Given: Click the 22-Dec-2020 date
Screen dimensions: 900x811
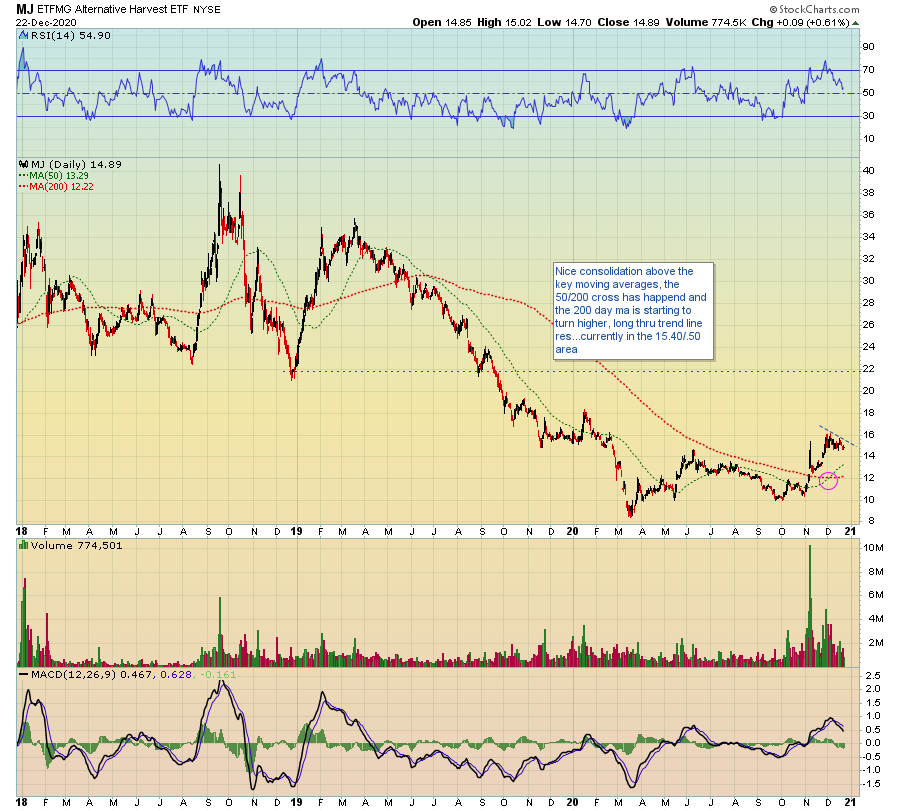Looking at the screenshot, I should pos(46,22).
